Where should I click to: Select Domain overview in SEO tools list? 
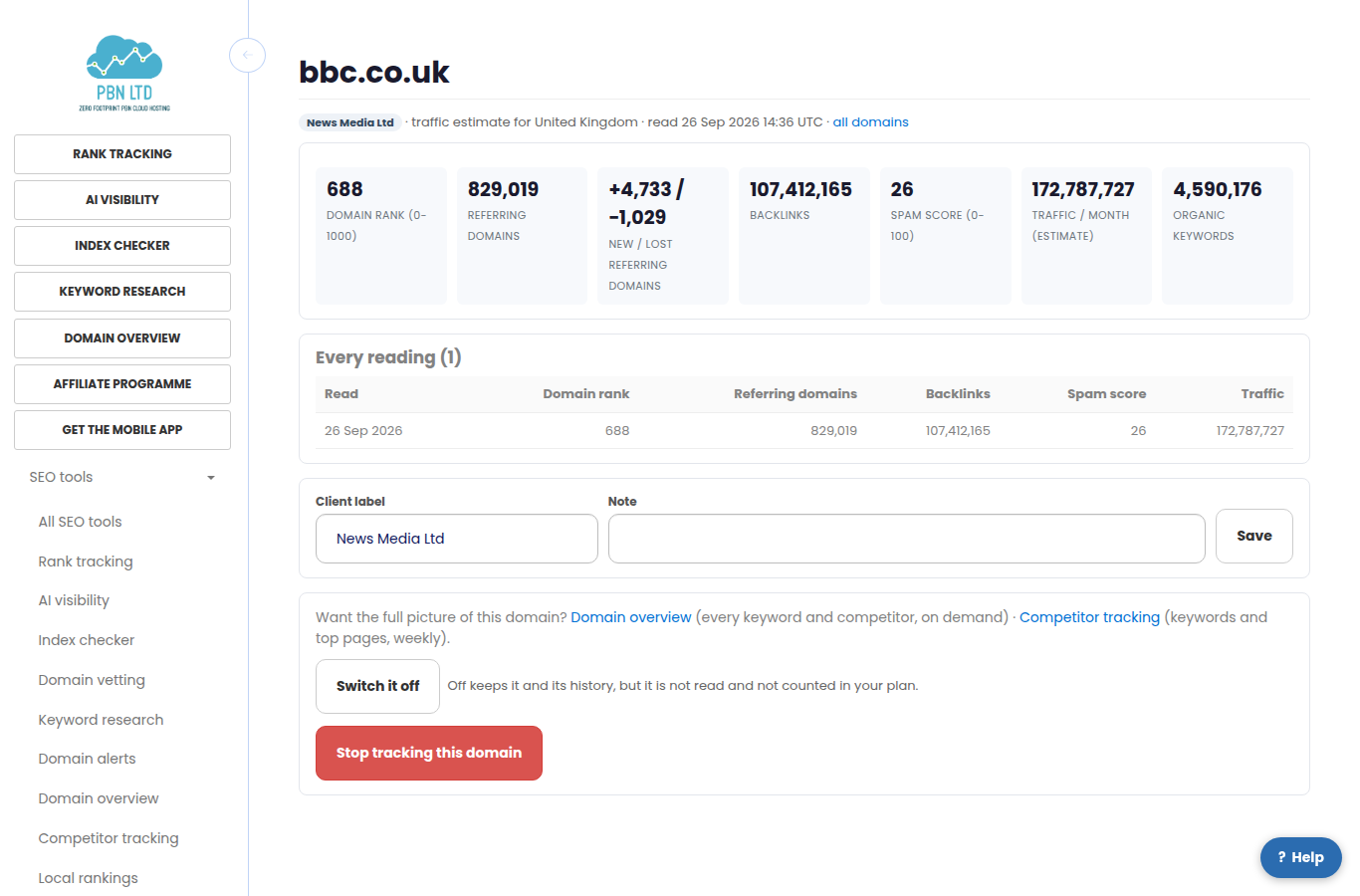pos(99,798)
